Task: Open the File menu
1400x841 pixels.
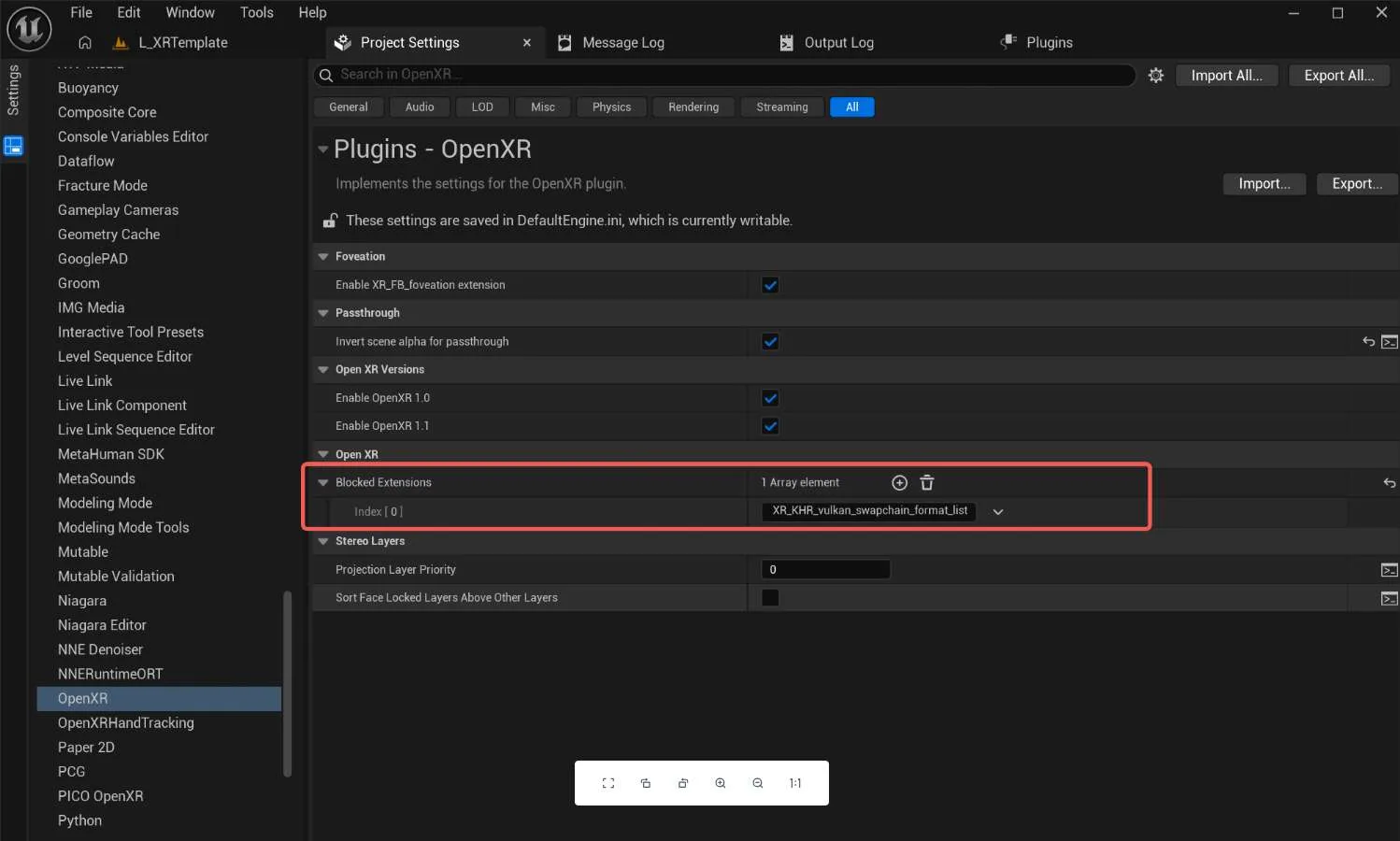Action: tap(81, 12)
